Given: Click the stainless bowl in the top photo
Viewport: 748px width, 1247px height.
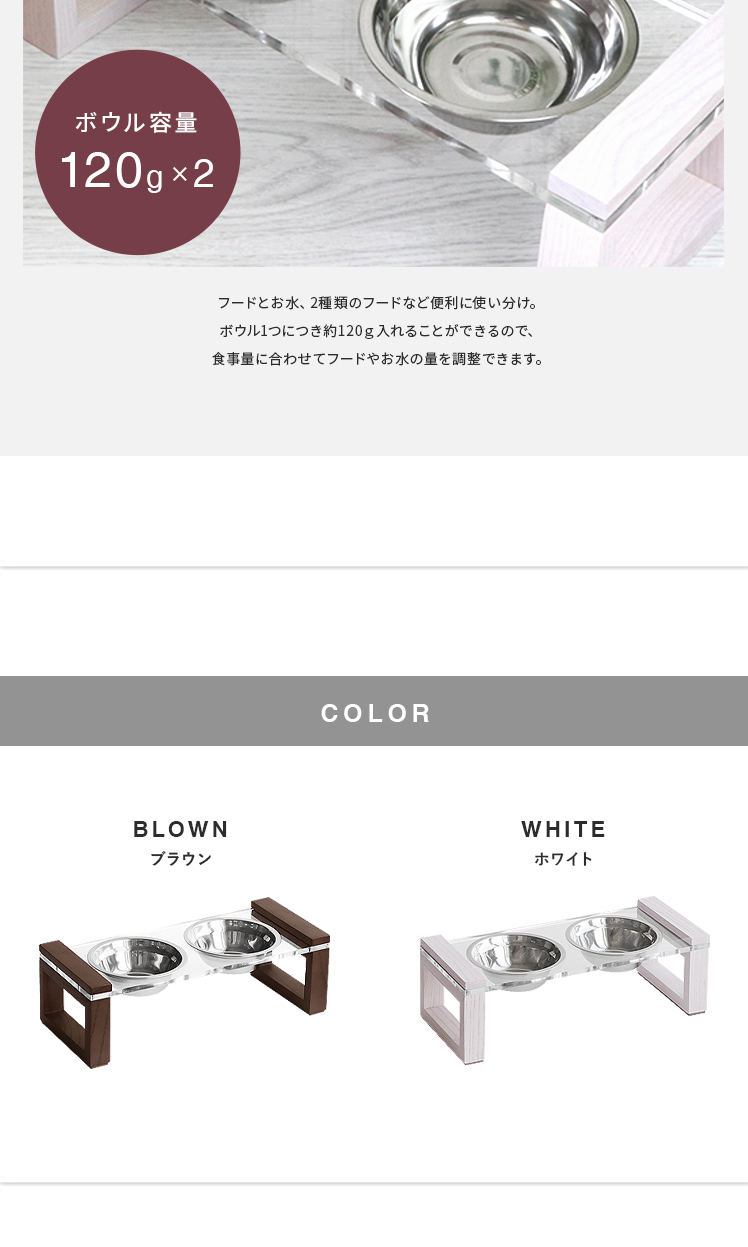Looking at the screenshot, I should [x=499, y=50].
